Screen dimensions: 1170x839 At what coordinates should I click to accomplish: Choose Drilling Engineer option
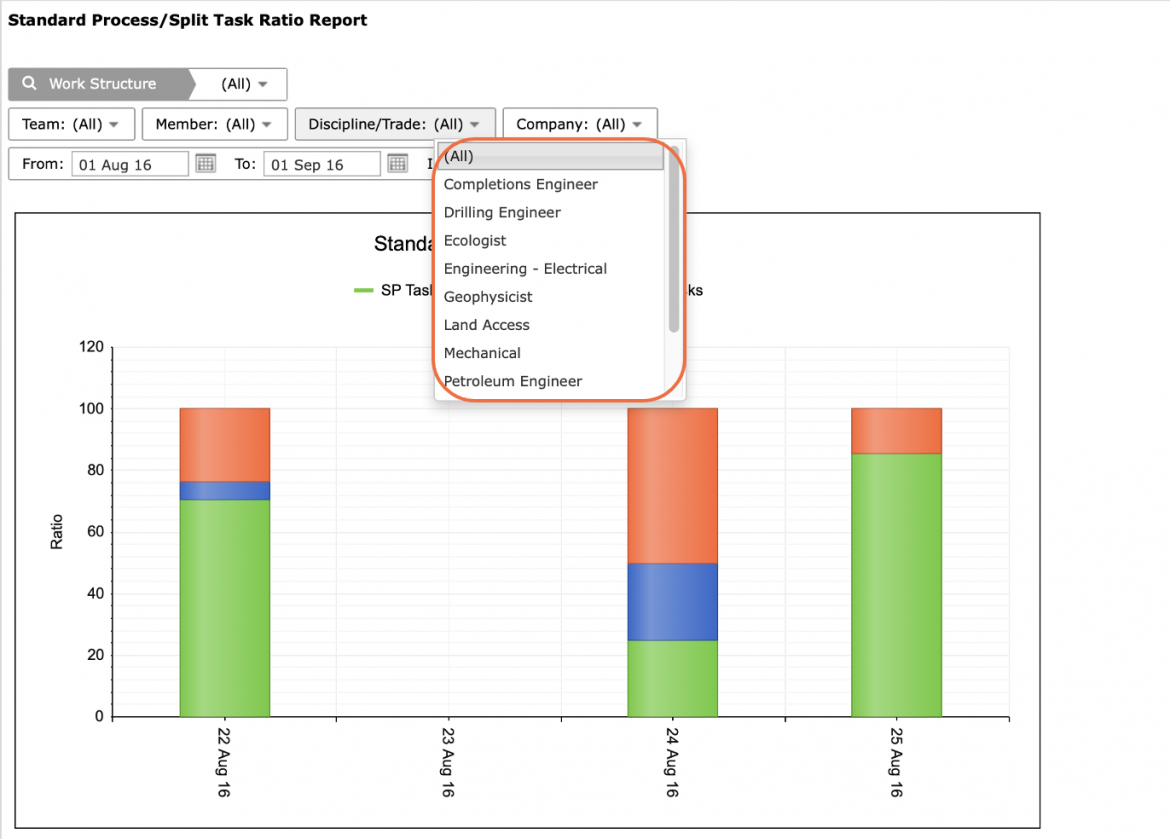501,213
